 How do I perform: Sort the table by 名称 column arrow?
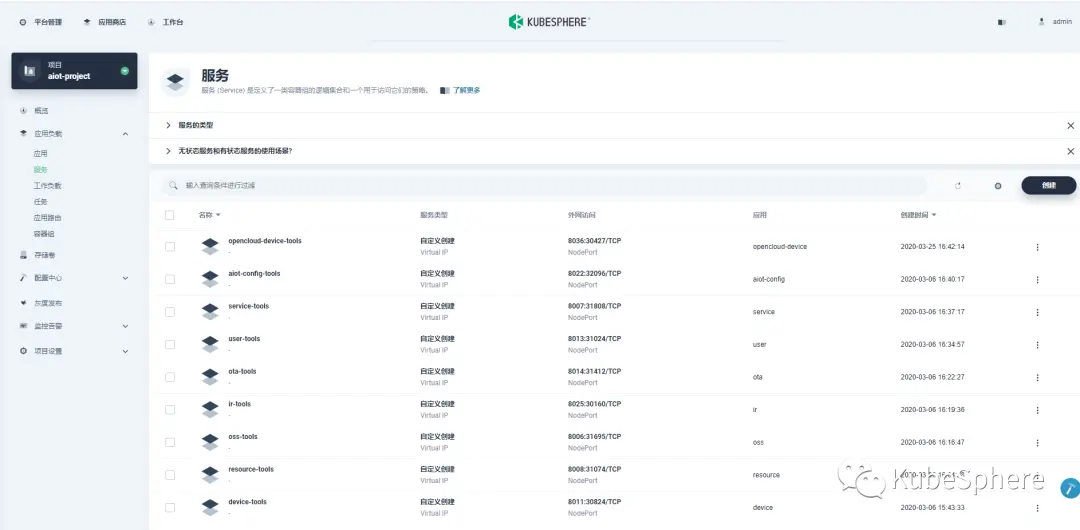pyautogui.click(x=218, y=215)
